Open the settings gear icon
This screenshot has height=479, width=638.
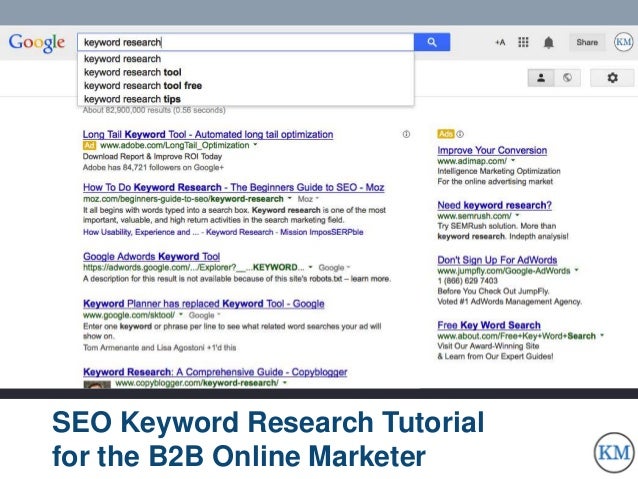(612, 78)
